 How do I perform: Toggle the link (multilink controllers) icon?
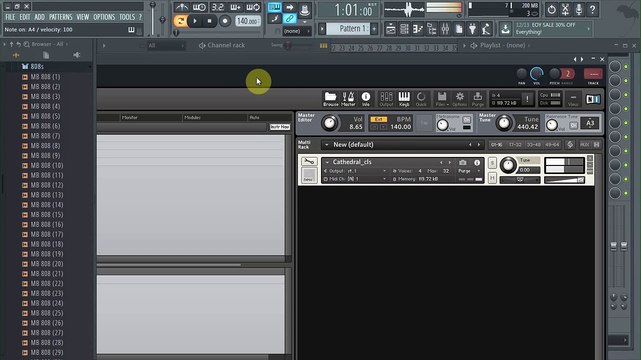click(x=289, y=19)
